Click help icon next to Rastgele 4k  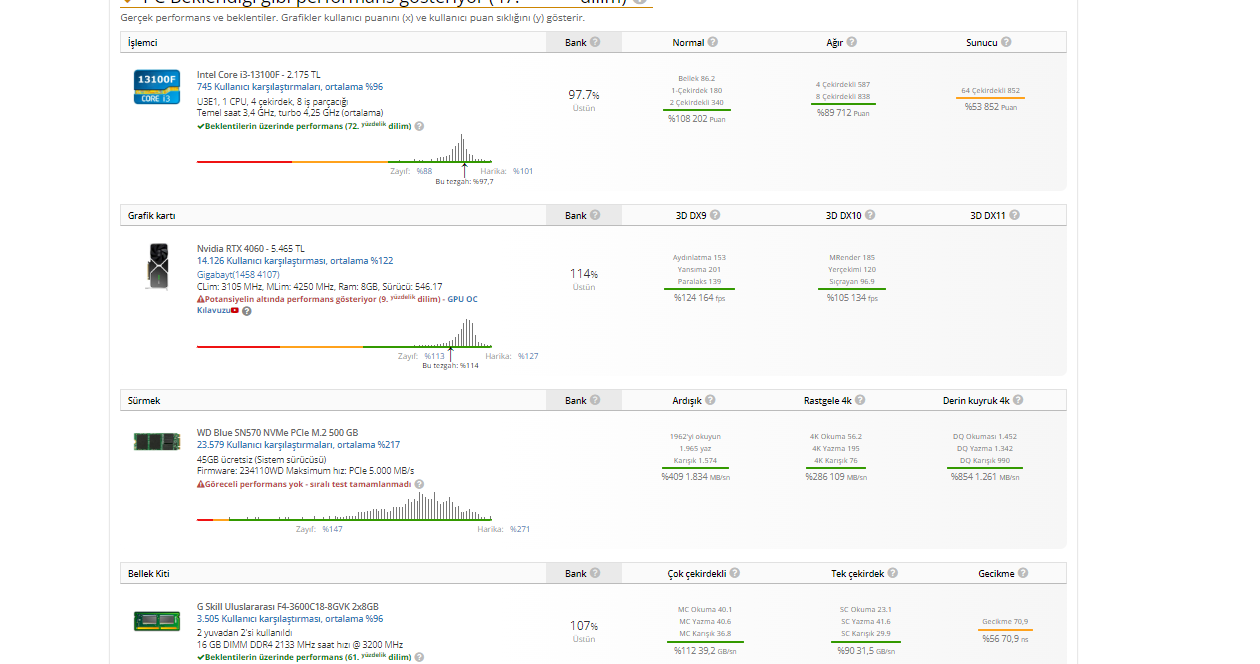click(860, 400)
